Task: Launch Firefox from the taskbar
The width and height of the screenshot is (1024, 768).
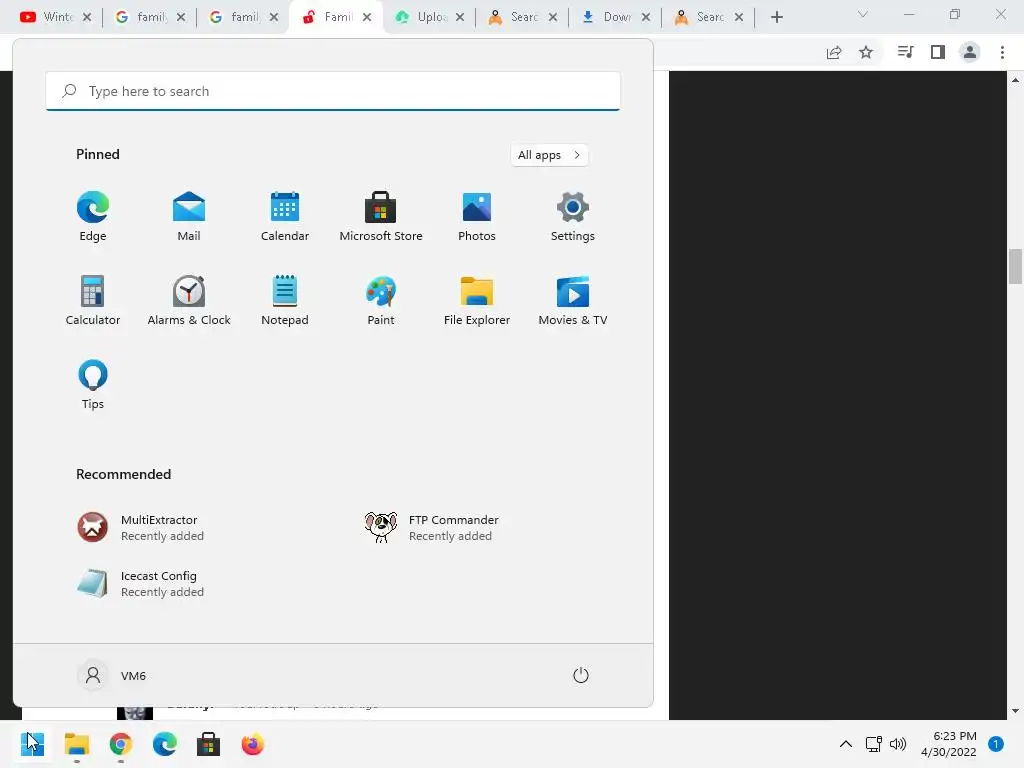Action: pyautogui.click(x=253, y=744)
